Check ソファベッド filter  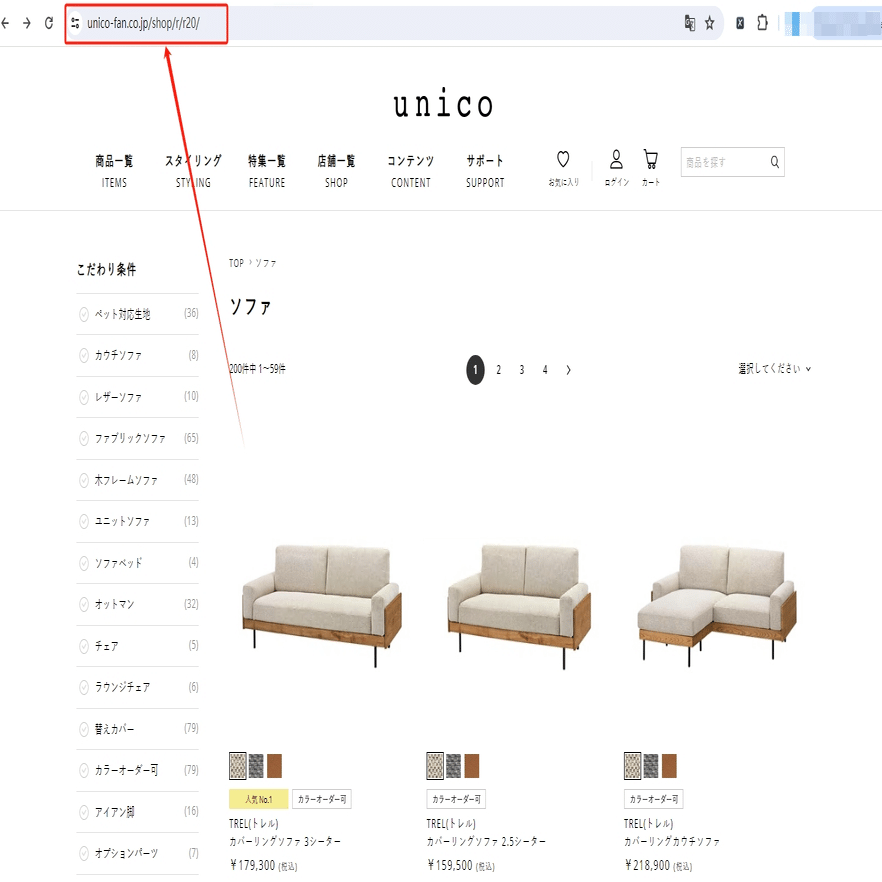(x=84, y=563)
